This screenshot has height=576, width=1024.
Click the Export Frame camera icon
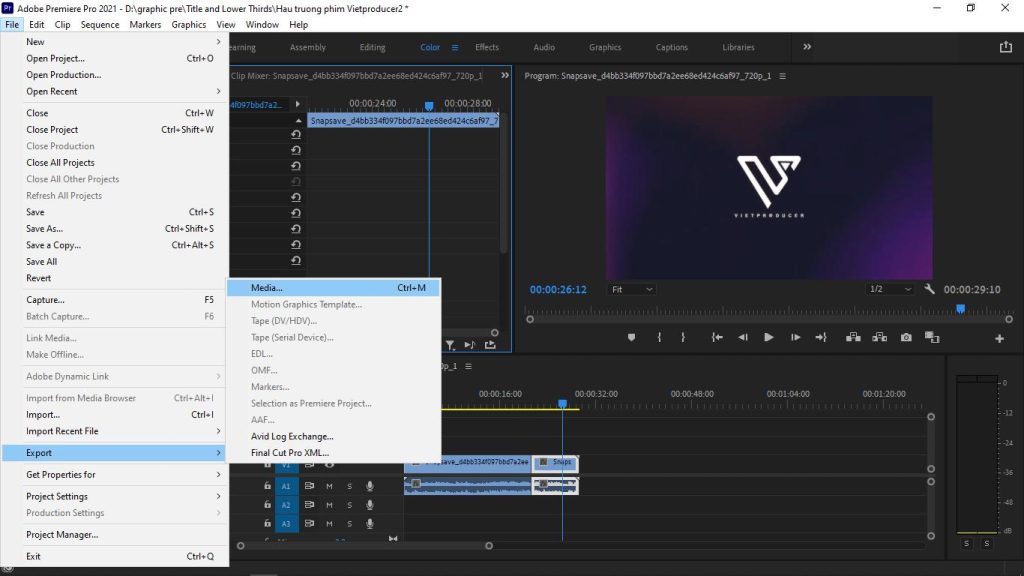pos(906,337)
